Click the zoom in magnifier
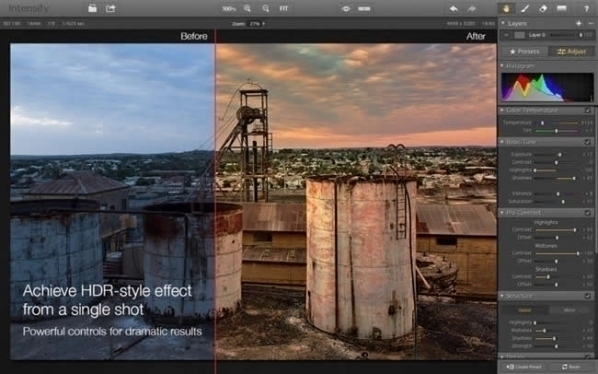Viewport: 598px width, 374px height. [x=247, y=8]
